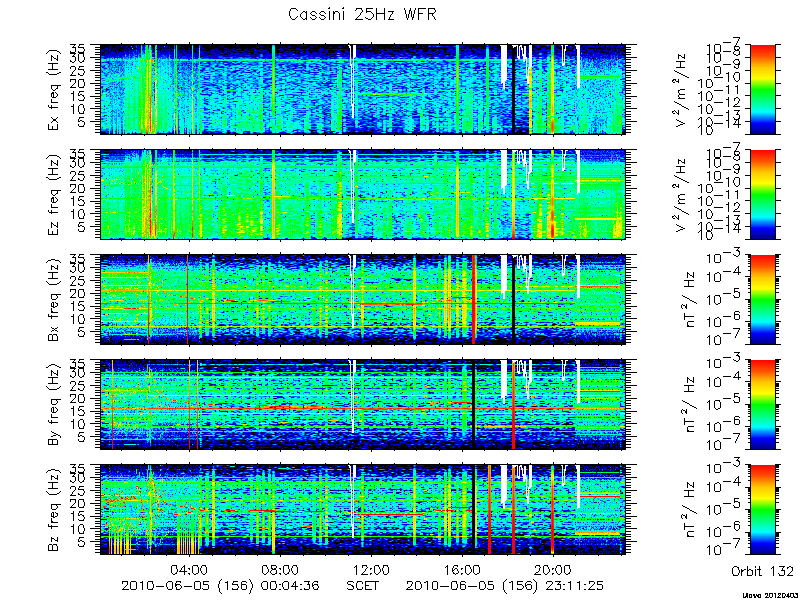Image resolution: width=800 pixels, height=600 pixels.
Task: Click the Bz magnetic field spectrogram panel
Action: (362, 510)
